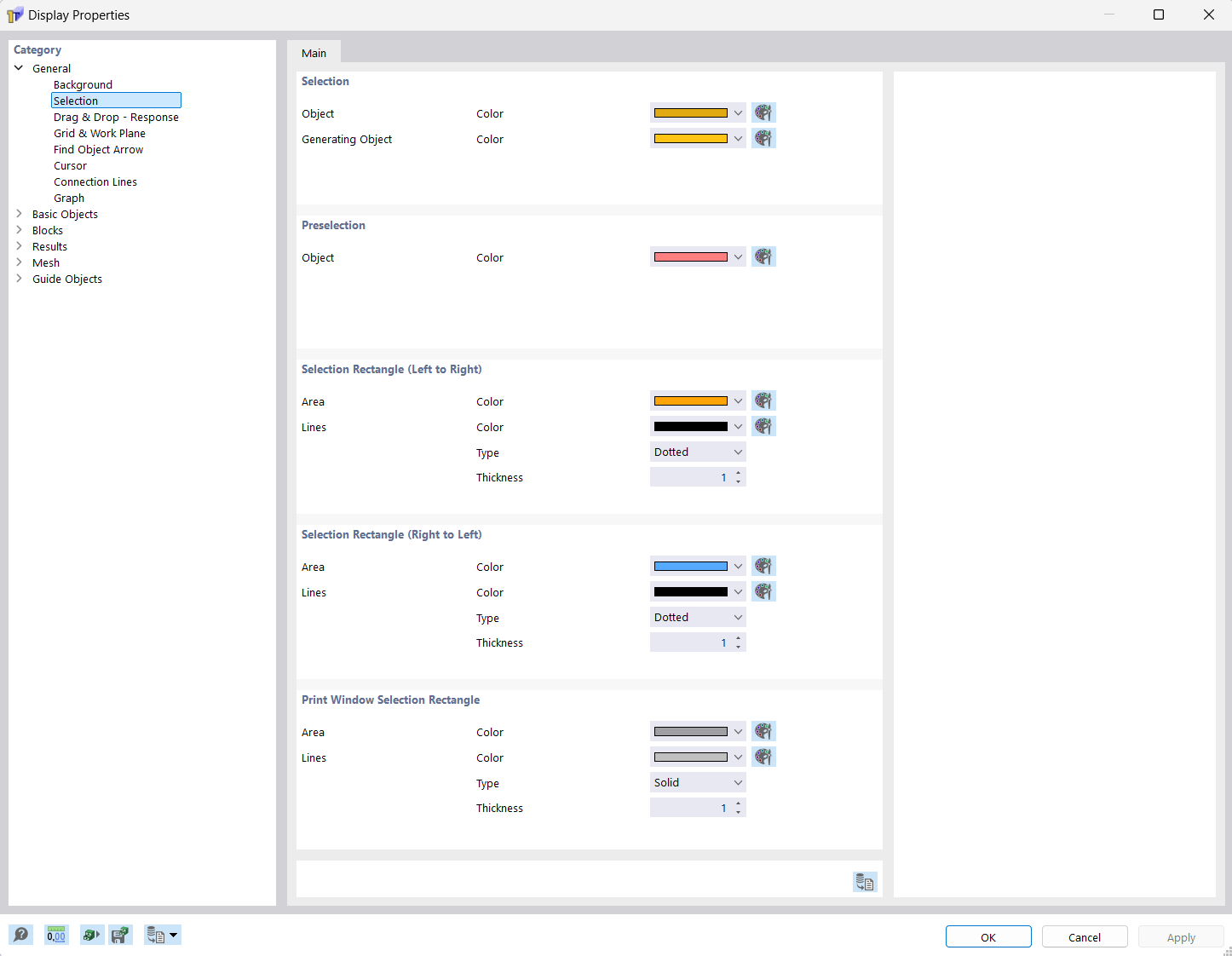This screenshot has height=956, width=1232.
Task: Click the Results category label
Action: pyautogui.click(x=49, y=246)
